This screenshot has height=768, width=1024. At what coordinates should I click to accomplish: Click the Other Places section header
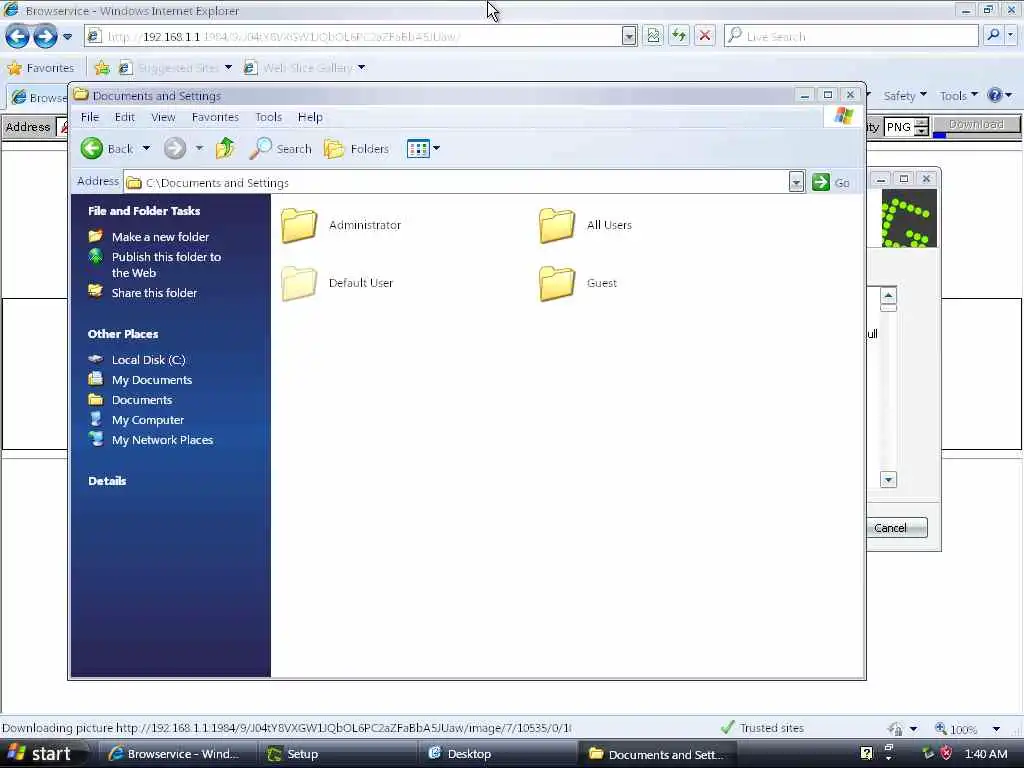(x=123, y=334)
